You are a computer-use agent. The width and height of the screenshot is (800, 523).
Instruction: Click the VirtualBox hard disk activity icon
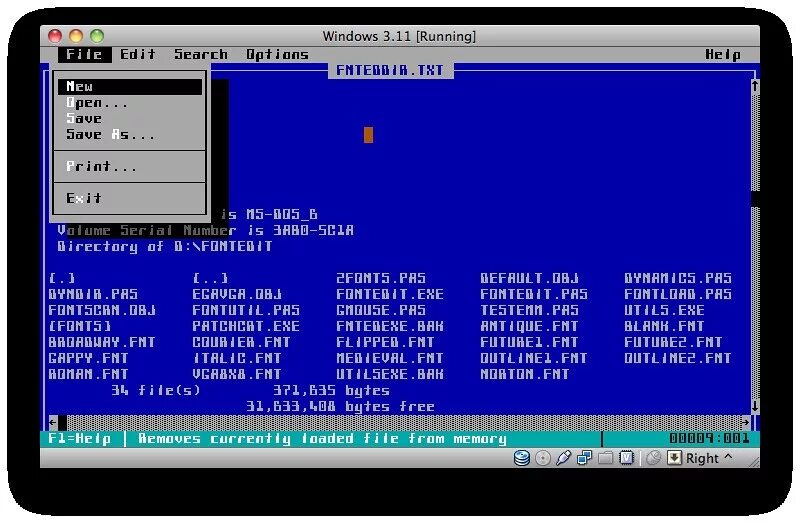(521, 458)
